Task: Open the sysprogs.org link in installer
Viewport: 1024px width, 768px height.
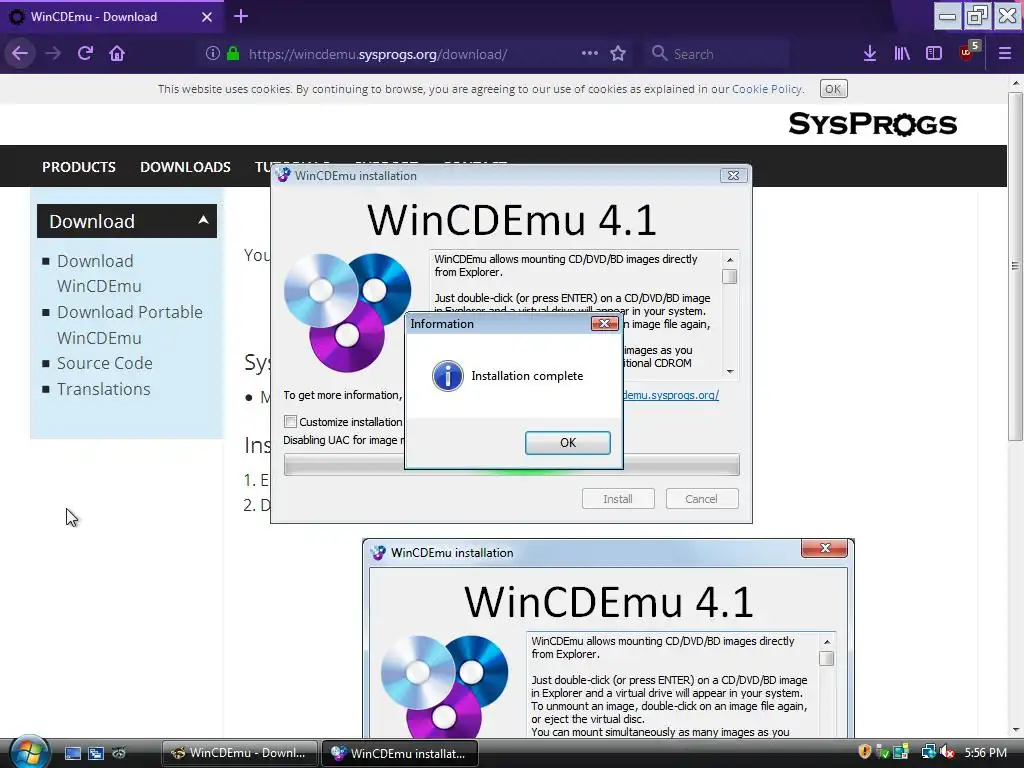Action: (671, 395)
